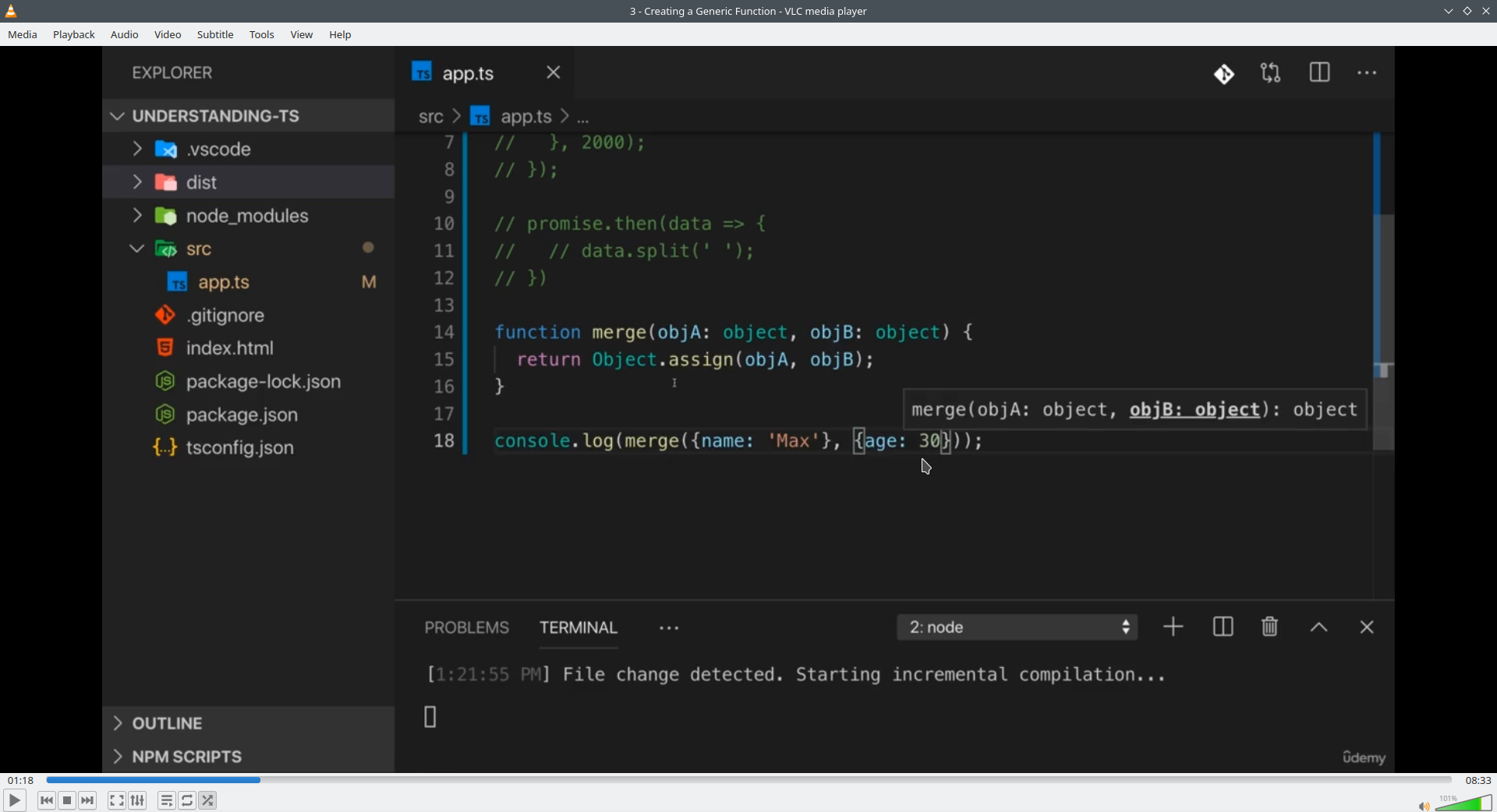Viewport: 1497px width, 812px height.
Task: Click the VLC cone application icon
Action: click(11, 11)
